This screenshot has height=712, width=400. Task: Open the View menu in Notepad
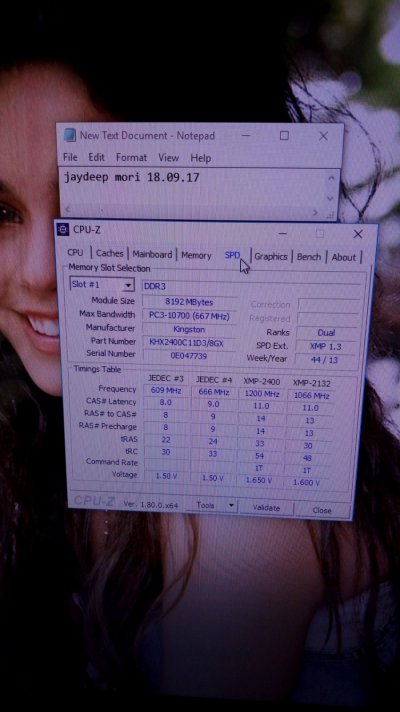tap(168, 158)
